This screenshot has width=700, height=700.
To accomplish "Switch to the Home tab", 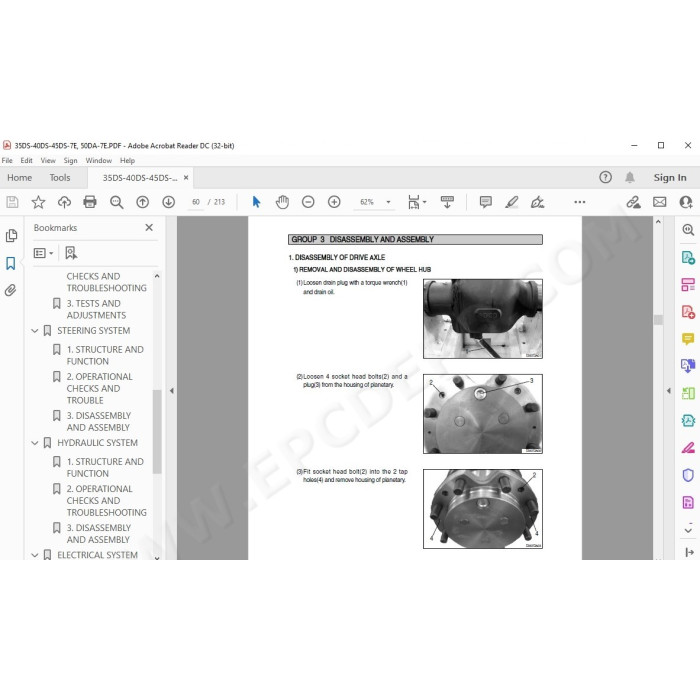I will [20, 178].
